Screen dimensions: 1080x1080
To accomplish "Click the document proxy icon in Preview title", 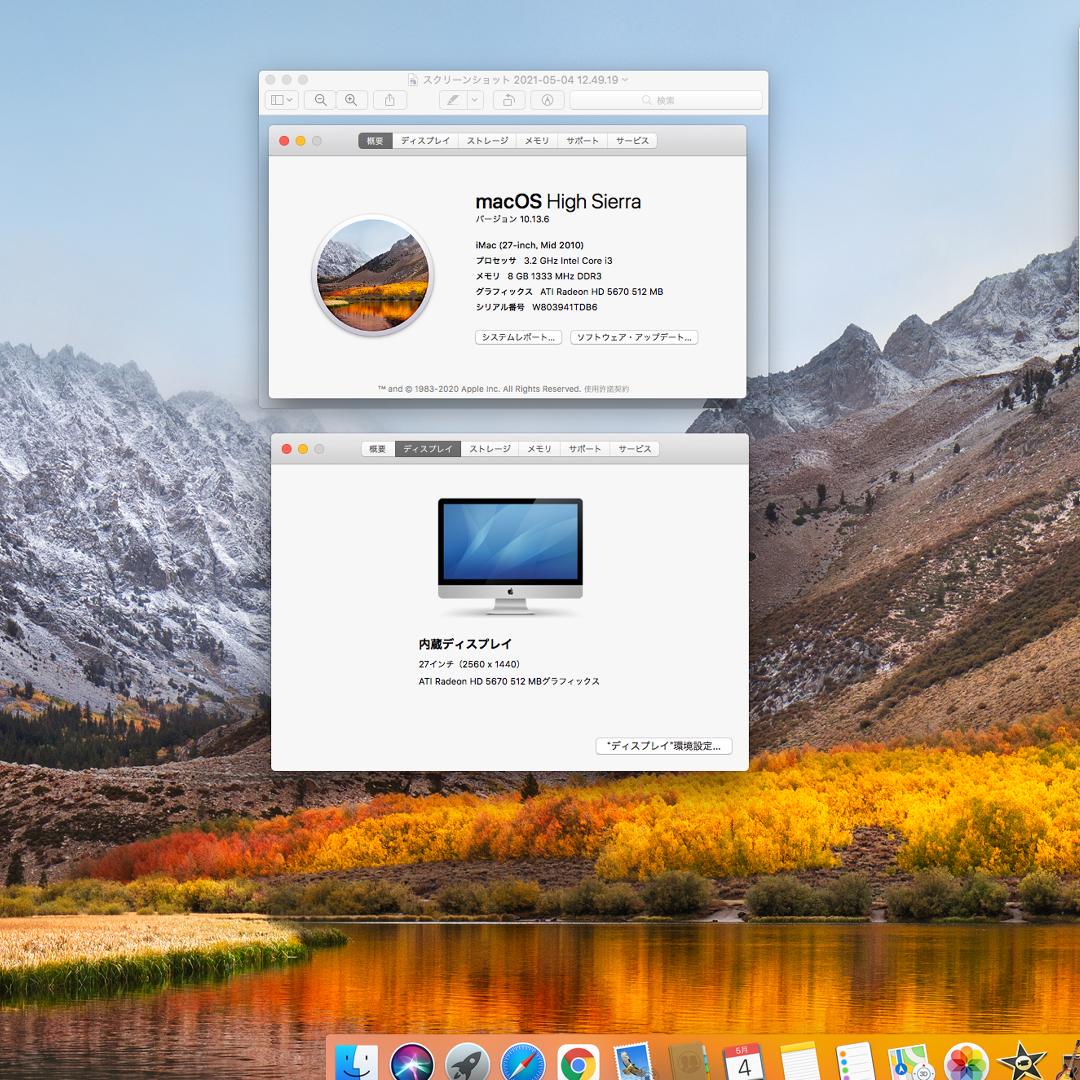I will tap(413, 80).
